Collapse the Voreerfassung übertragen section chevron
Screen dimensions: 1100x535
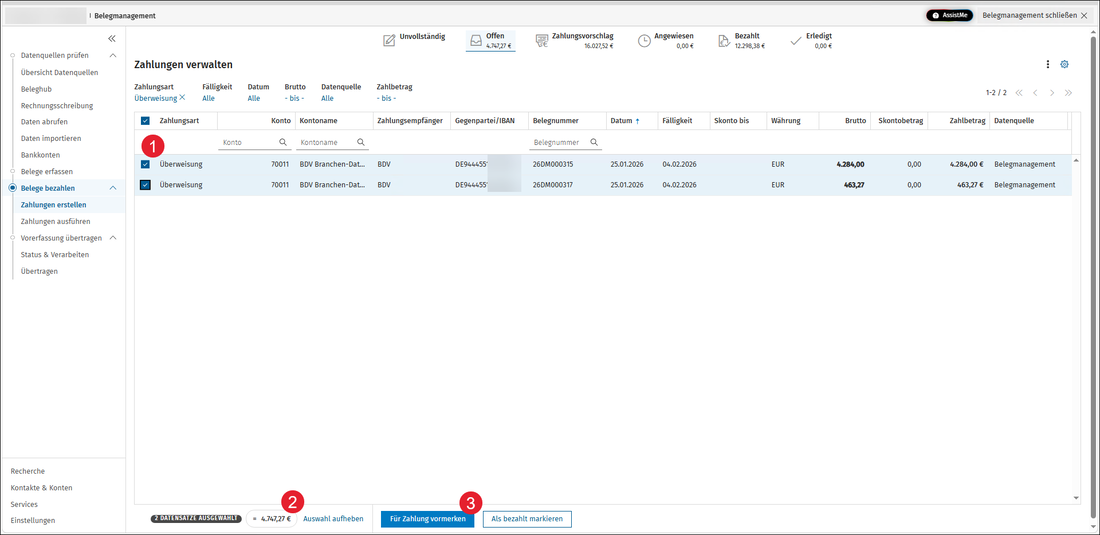(112, 238)
